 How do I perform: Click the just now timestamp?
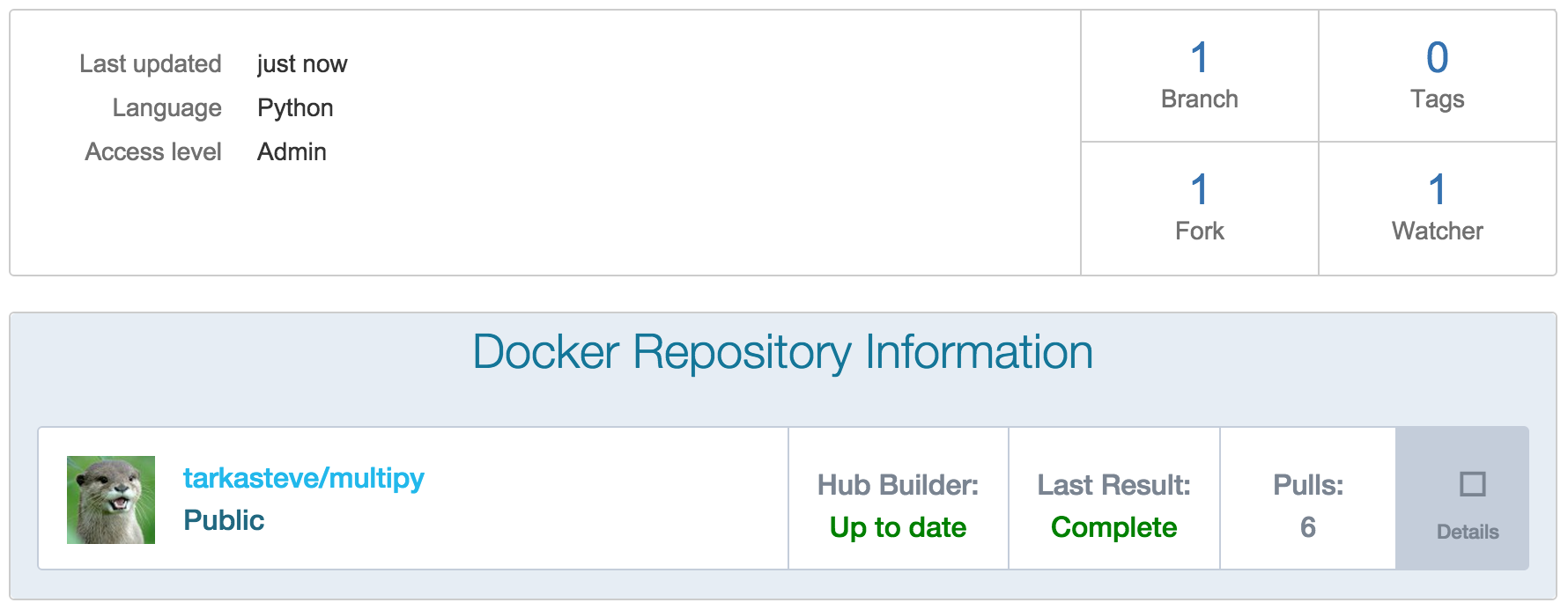click(x=302, y=64)
